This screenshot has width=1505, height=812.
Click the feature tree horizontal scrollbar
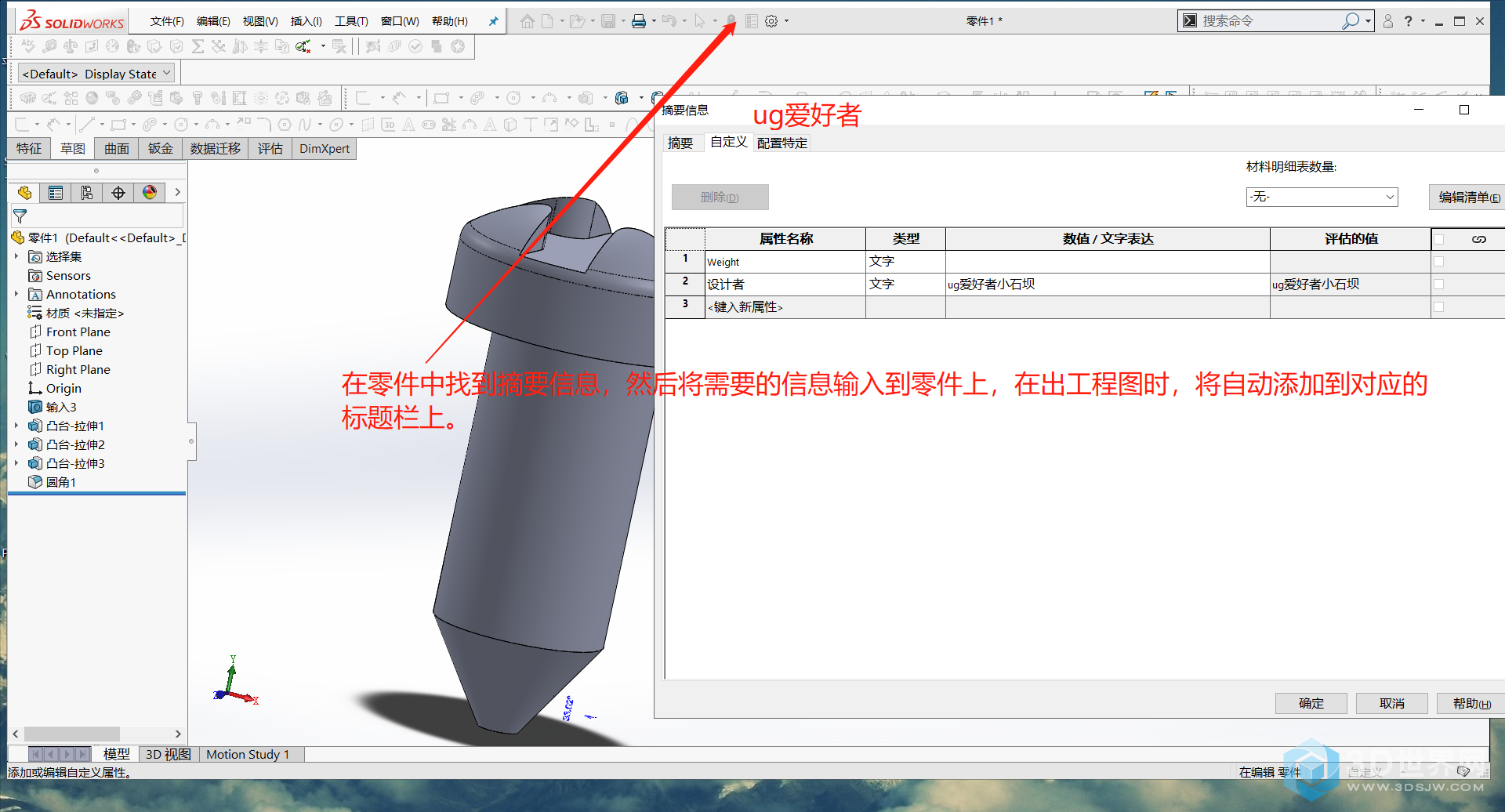point(98,734)
